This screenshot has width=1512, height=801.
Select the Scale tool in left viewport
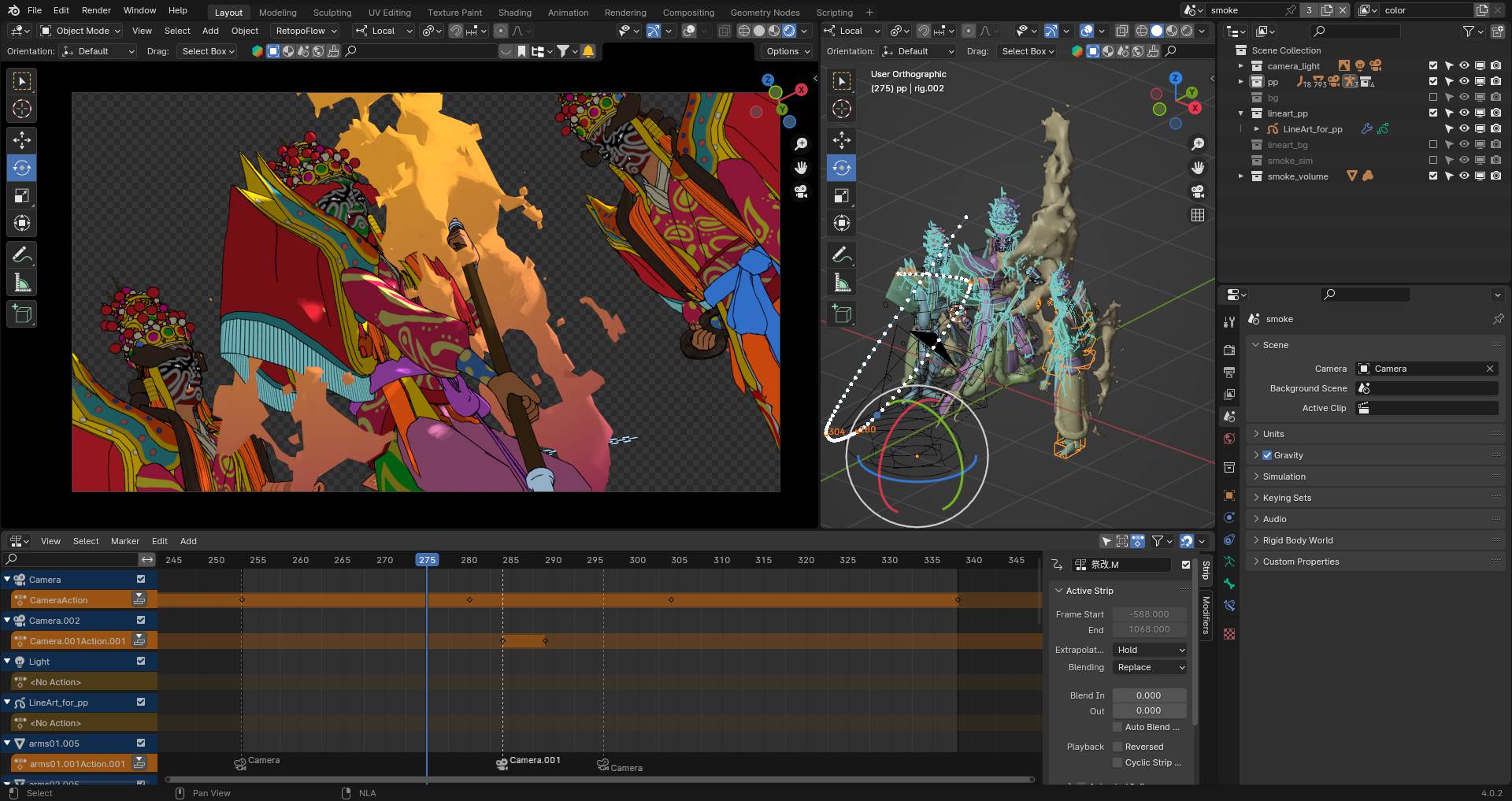[22, 196]
